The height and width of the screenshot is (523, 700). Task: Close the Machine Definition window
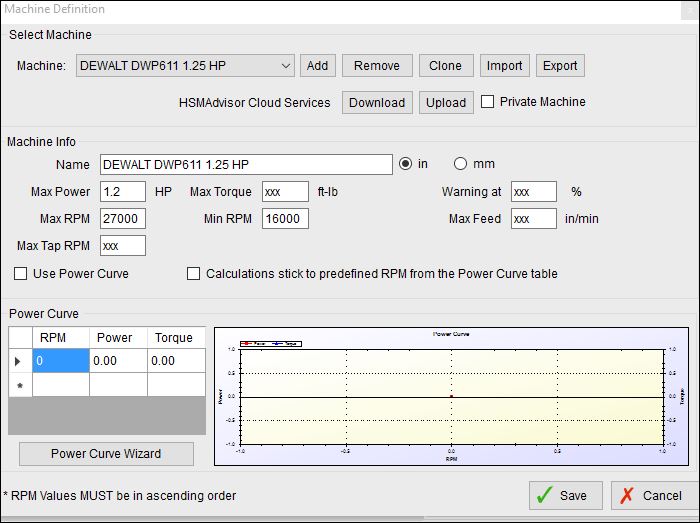(x=689, y=11)
